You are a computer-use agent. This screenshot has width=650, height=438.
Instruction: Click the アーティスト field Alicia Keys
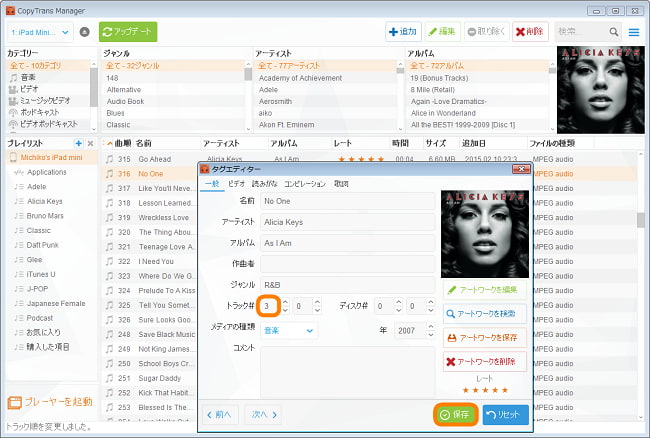pos(347,222)
